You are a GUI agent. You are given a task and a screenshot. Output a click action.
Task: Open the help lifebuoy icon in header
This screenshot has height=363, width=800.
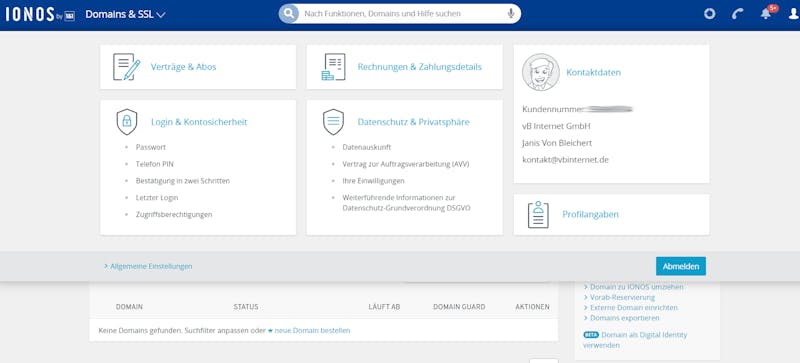[710, 14]
